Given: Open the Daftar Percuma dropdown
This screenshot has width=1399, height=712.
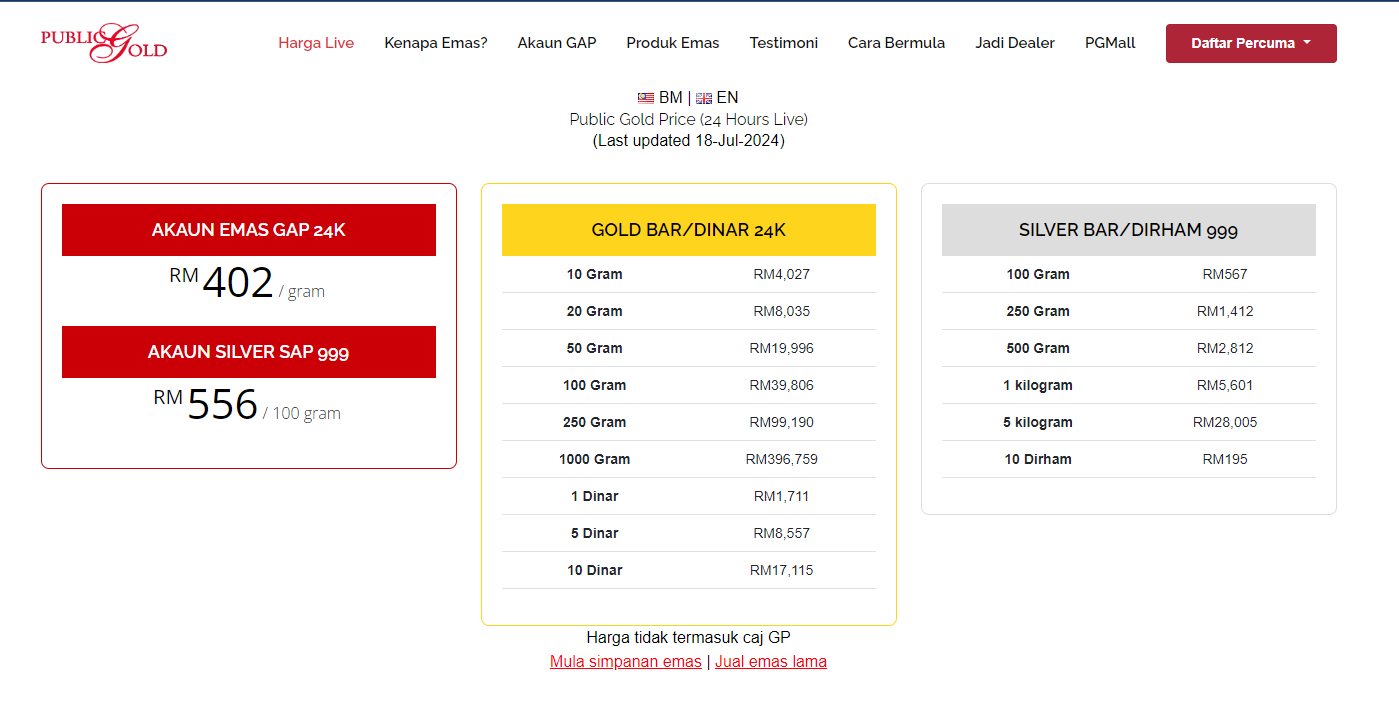Looking at the screenshot, I should pos(1250,43).
